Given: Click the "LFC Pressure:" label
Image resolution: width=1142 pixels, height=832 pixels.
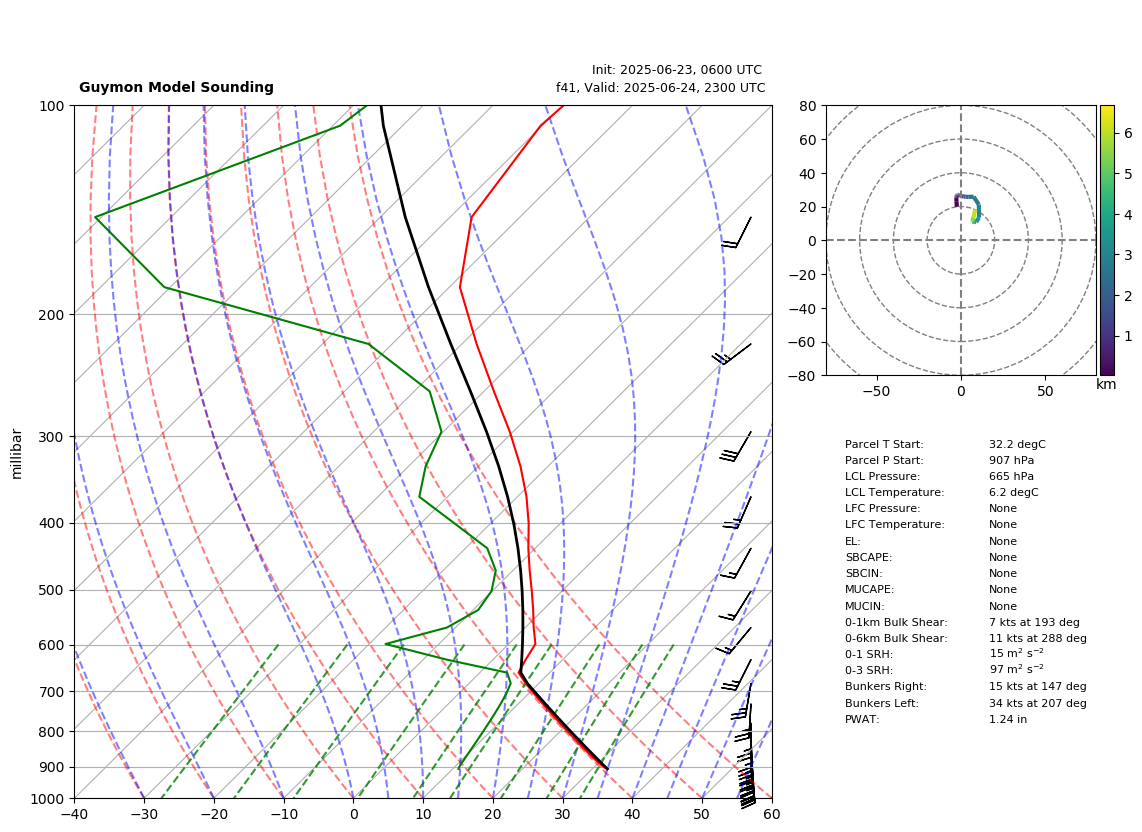Looking at the screenshot, I should tap(882, 509).
